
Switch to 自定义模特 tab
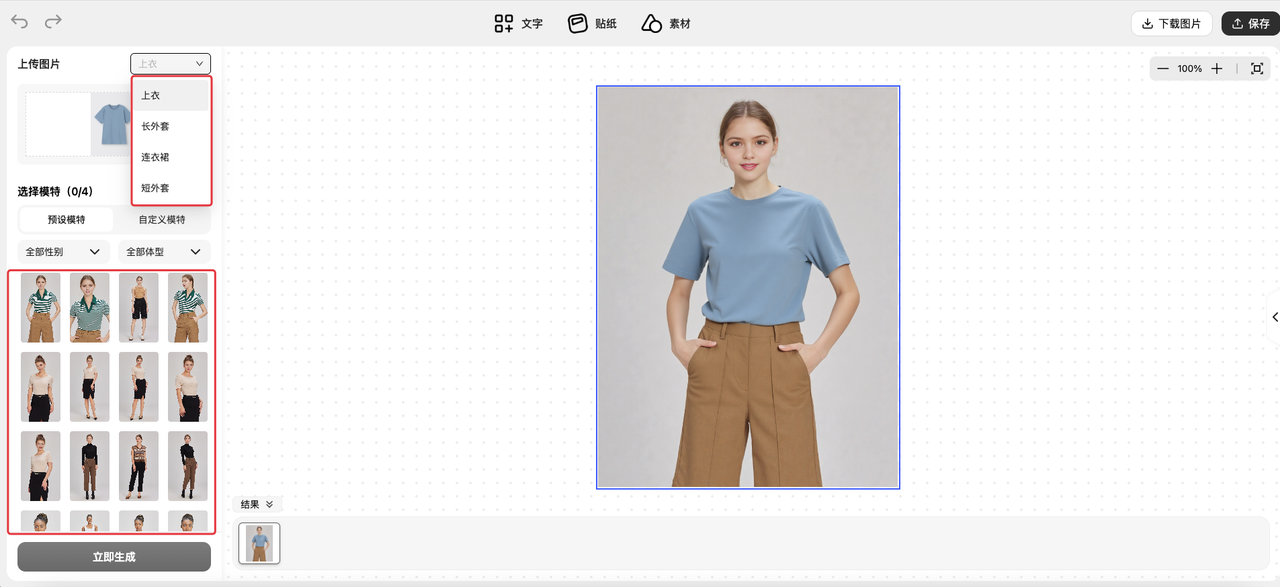[162, 219]
